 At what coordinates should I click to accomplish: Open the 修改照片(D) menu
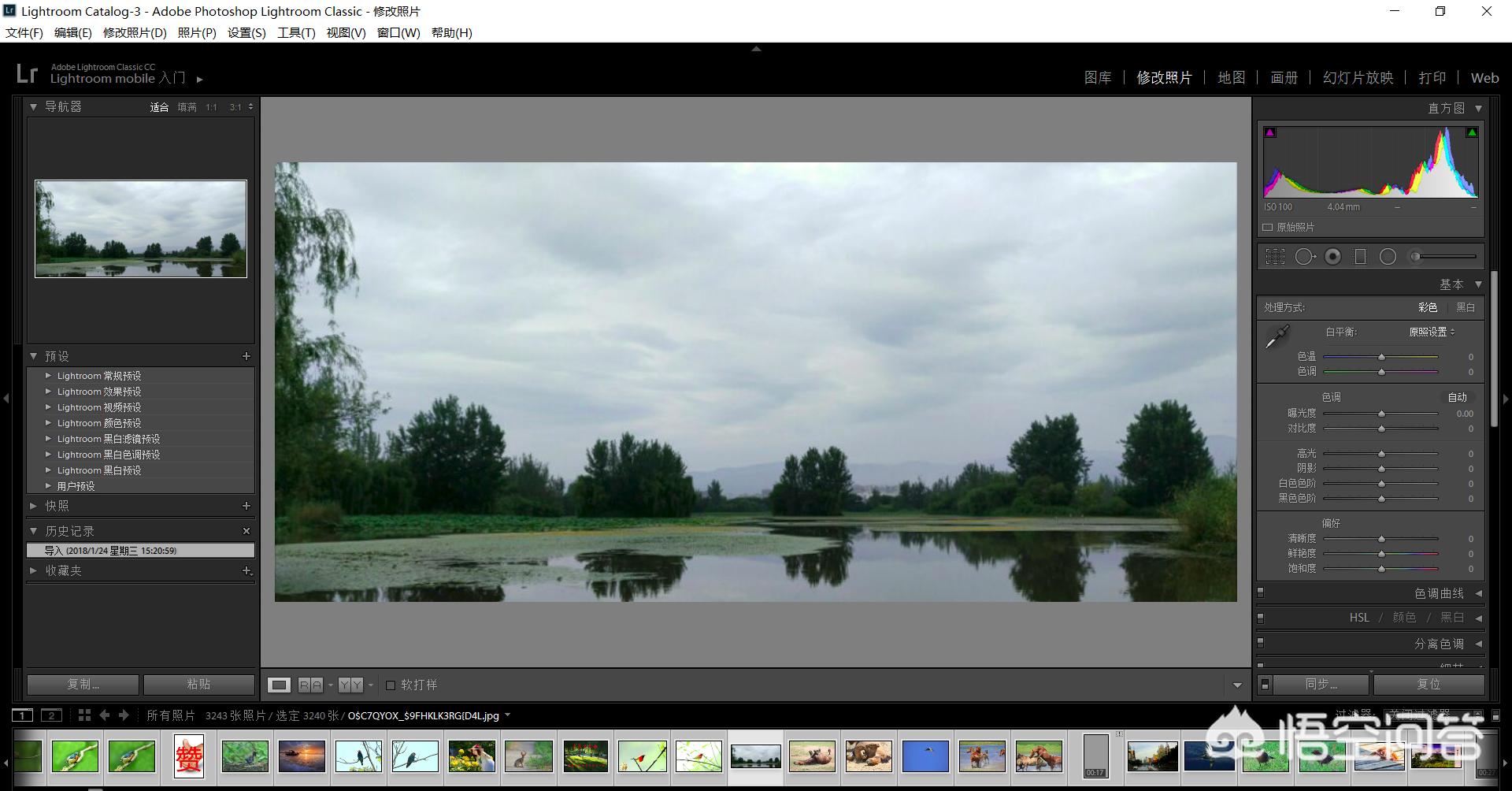coord(135,32)
